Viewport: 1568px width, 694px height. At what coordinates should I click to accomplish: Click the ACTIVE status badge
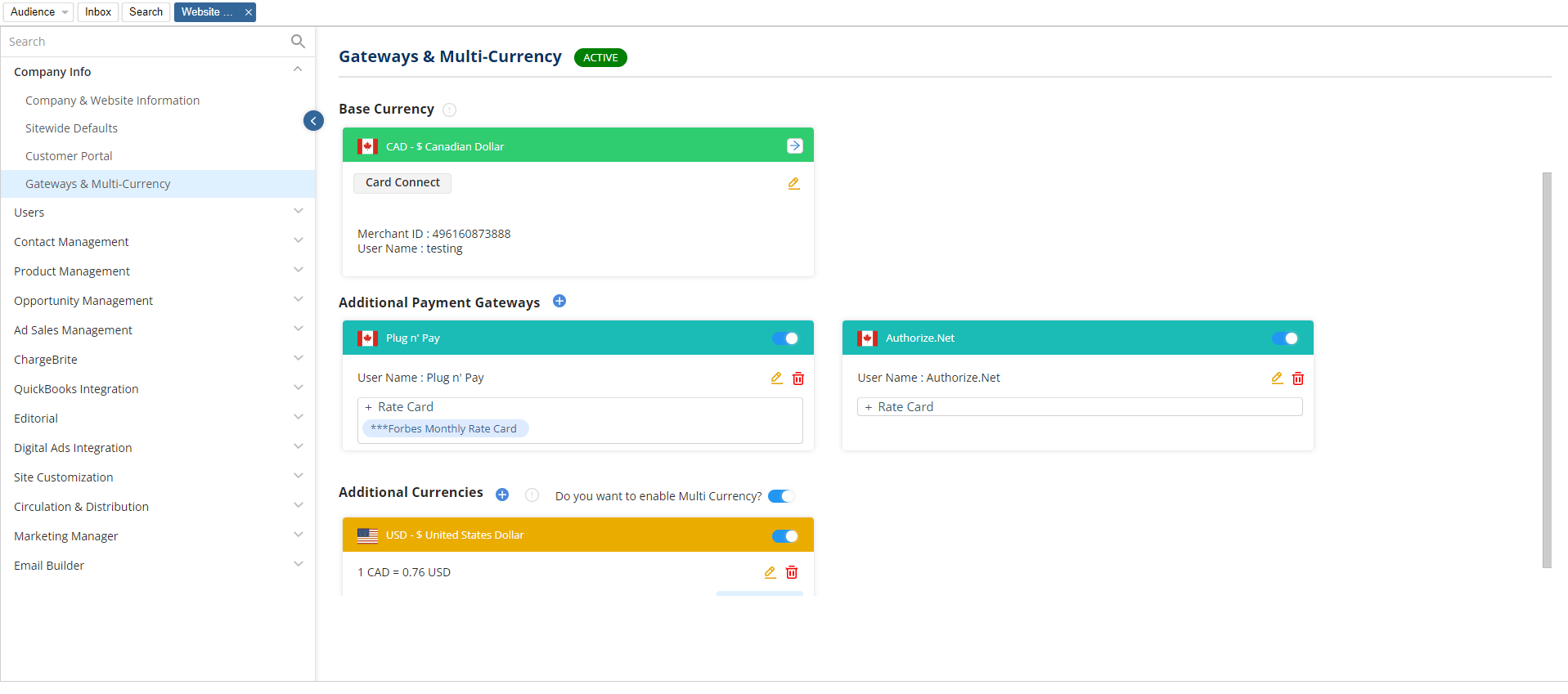(x=600, y=57)
